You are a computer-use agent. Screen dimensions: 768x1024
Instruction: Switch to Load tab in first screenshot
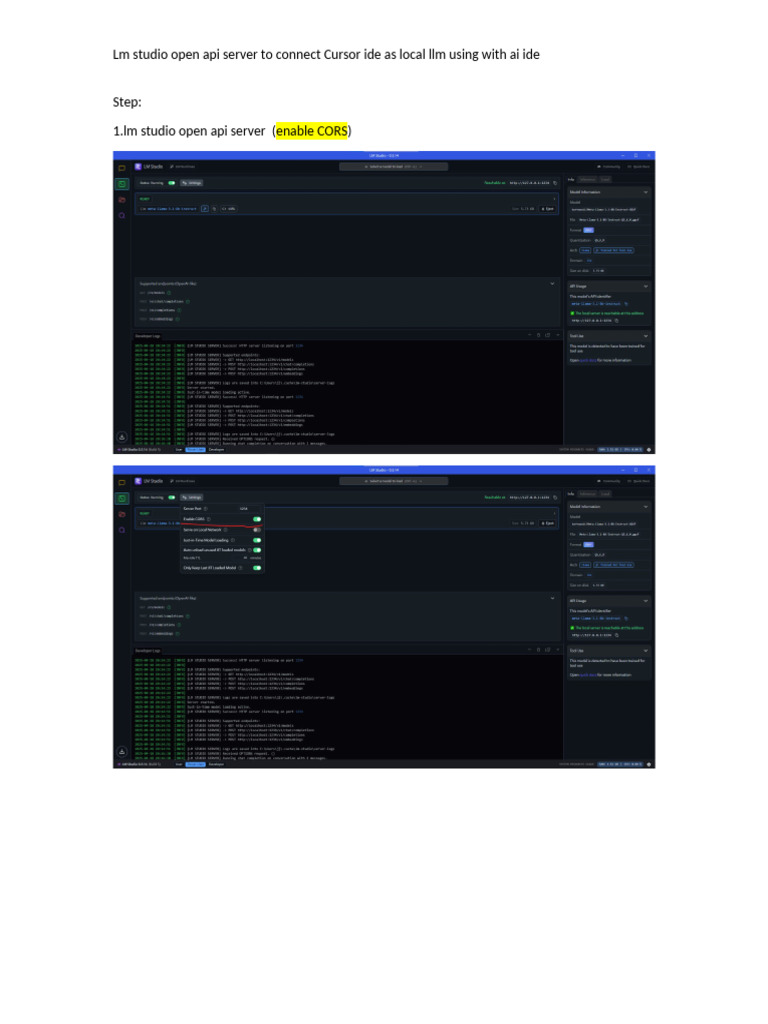[605, 180]
